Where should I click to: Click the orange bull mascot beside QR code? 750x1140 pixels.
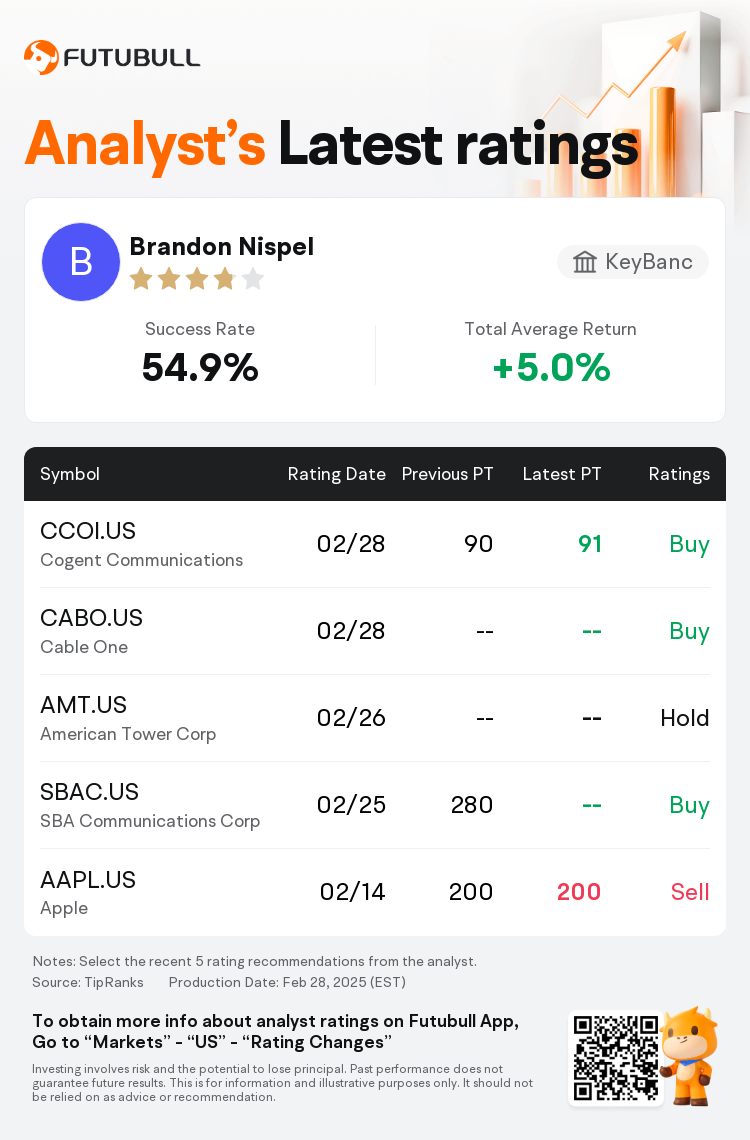point(688,1056)
